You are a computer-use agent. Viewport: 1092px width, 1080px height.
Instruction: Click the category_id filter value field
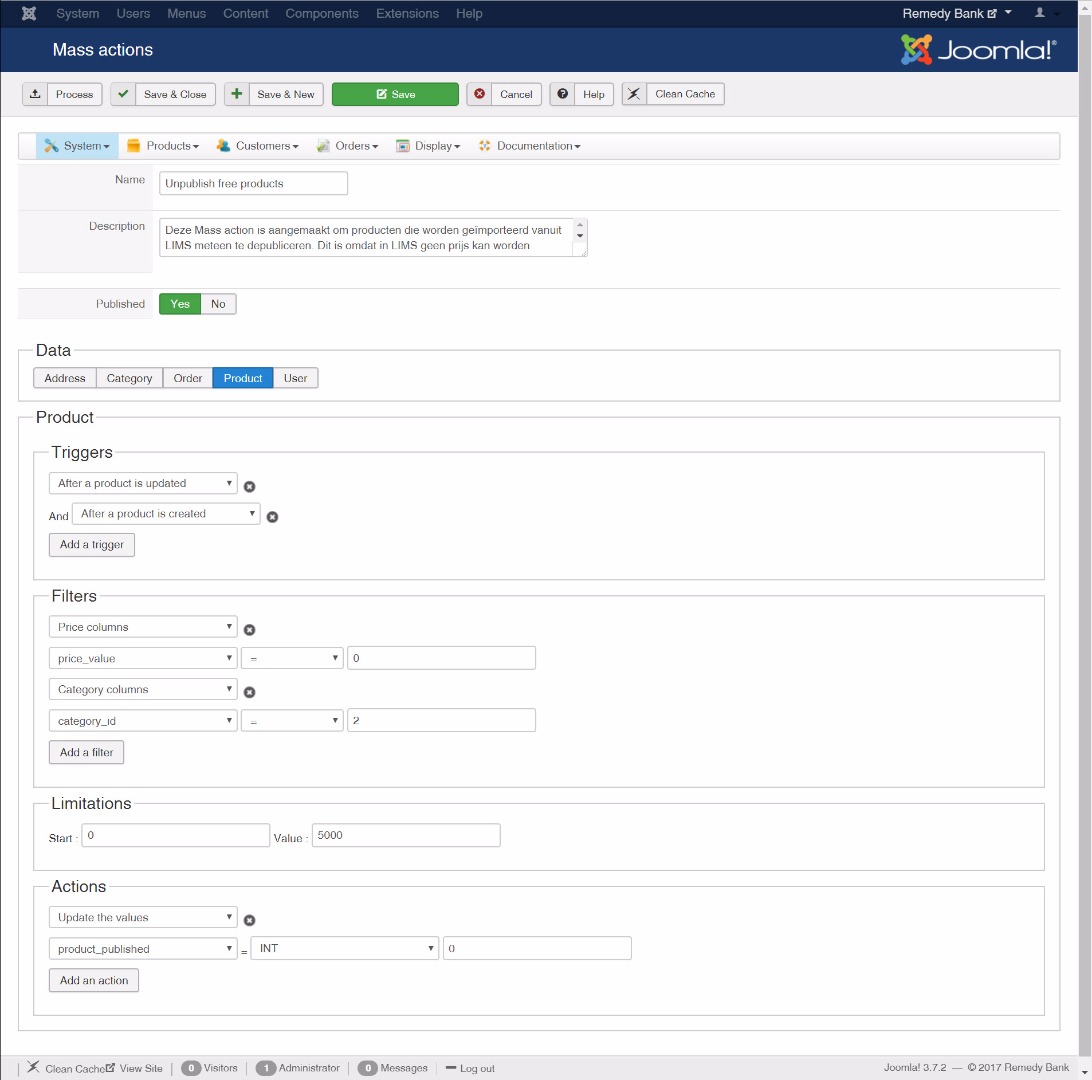(442, 720)
